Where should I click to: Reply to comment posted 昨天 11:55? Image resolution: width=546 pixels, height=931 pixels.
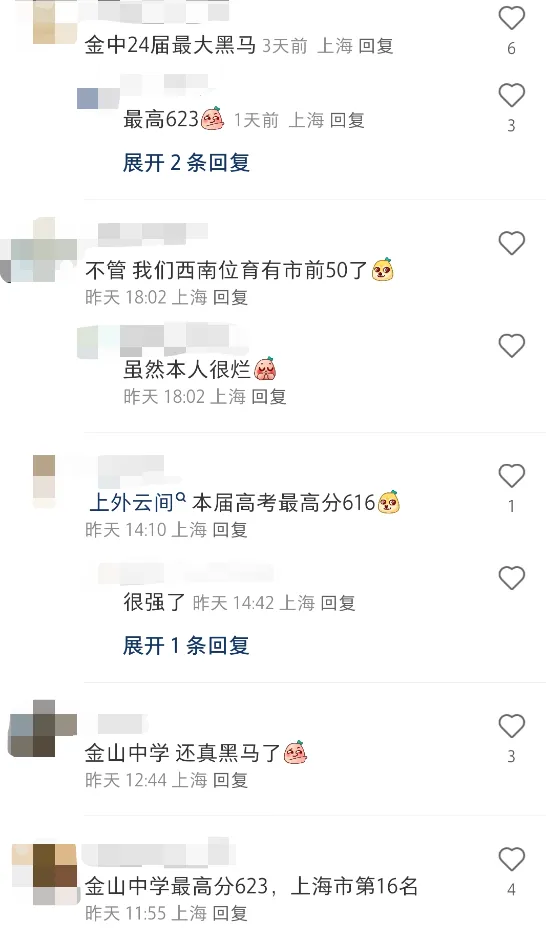pos(230,913)
